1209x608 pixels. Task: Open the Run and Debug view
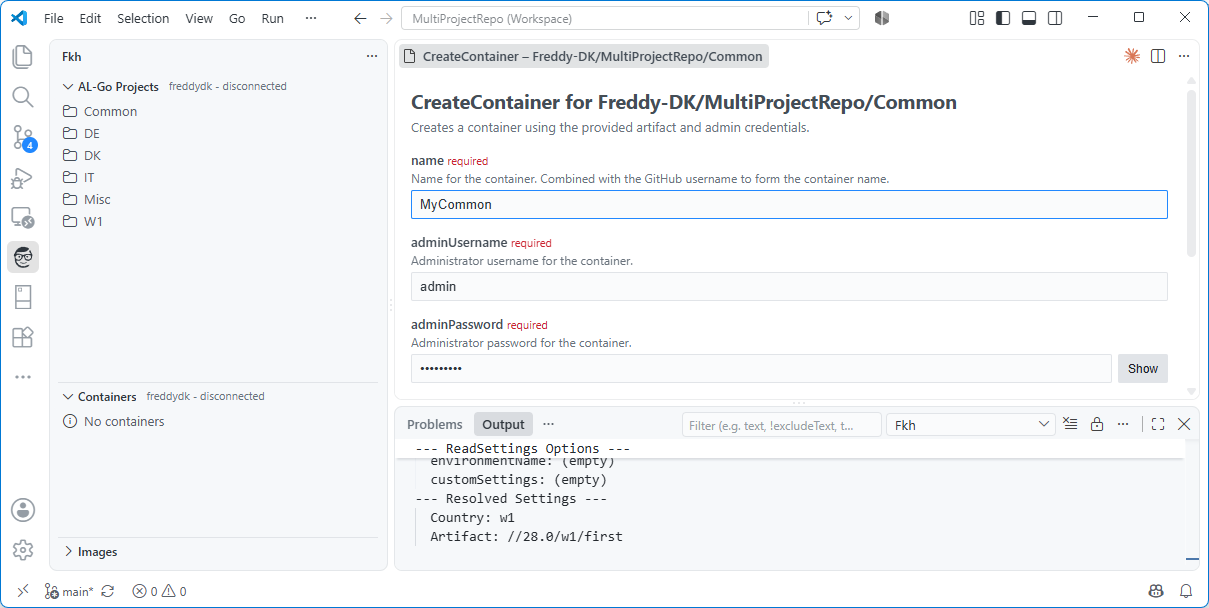[23, 178]
